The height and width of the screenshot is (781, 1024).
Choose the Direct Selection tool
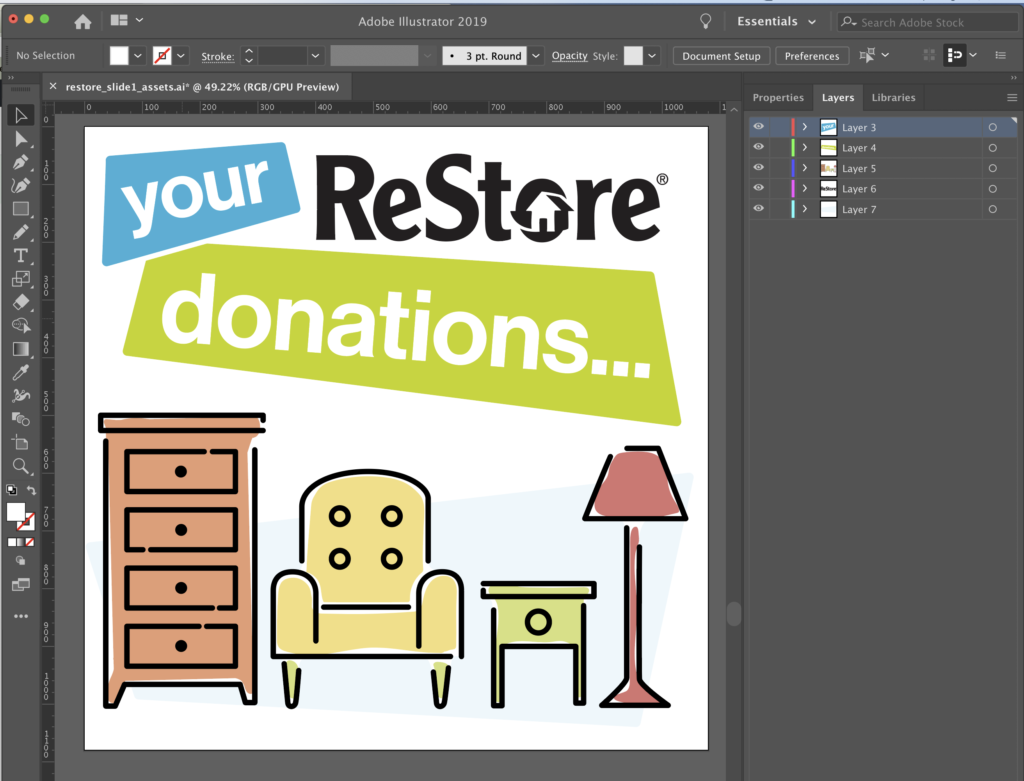point(21,140)
